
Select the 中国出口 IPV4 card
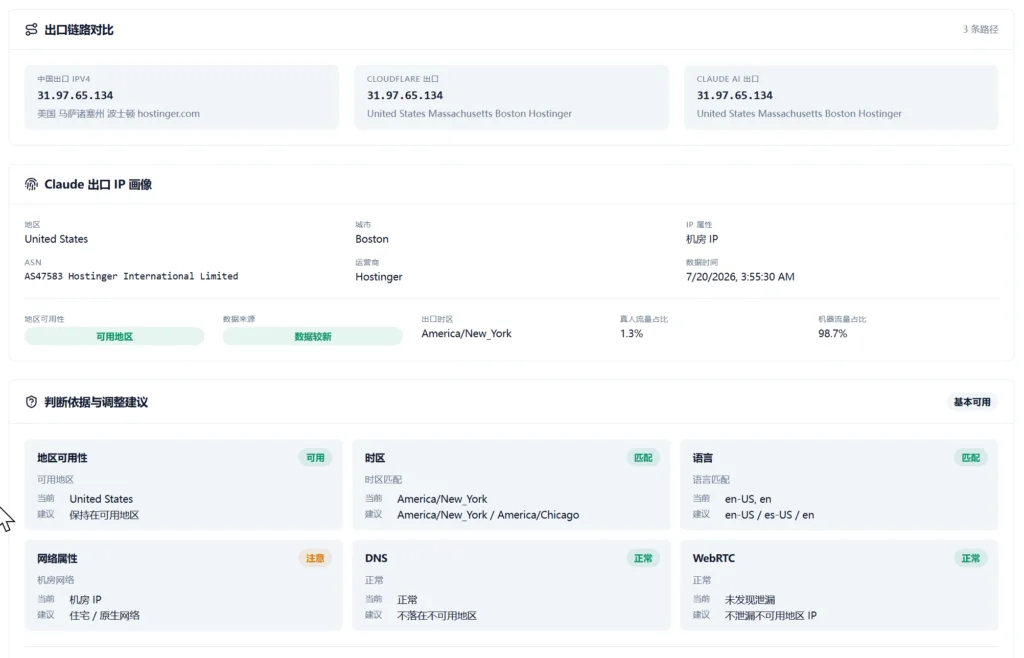click(182, 97)
